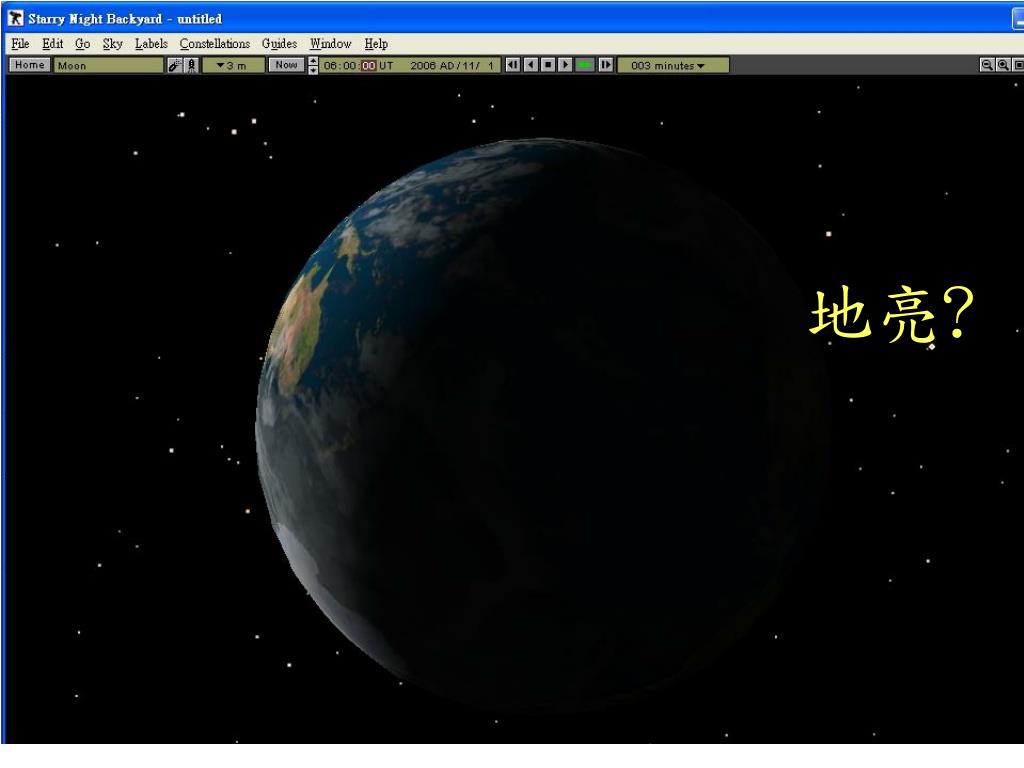Step time backward one increment
The image size is (1024, 768).
(x=513, y=65)
